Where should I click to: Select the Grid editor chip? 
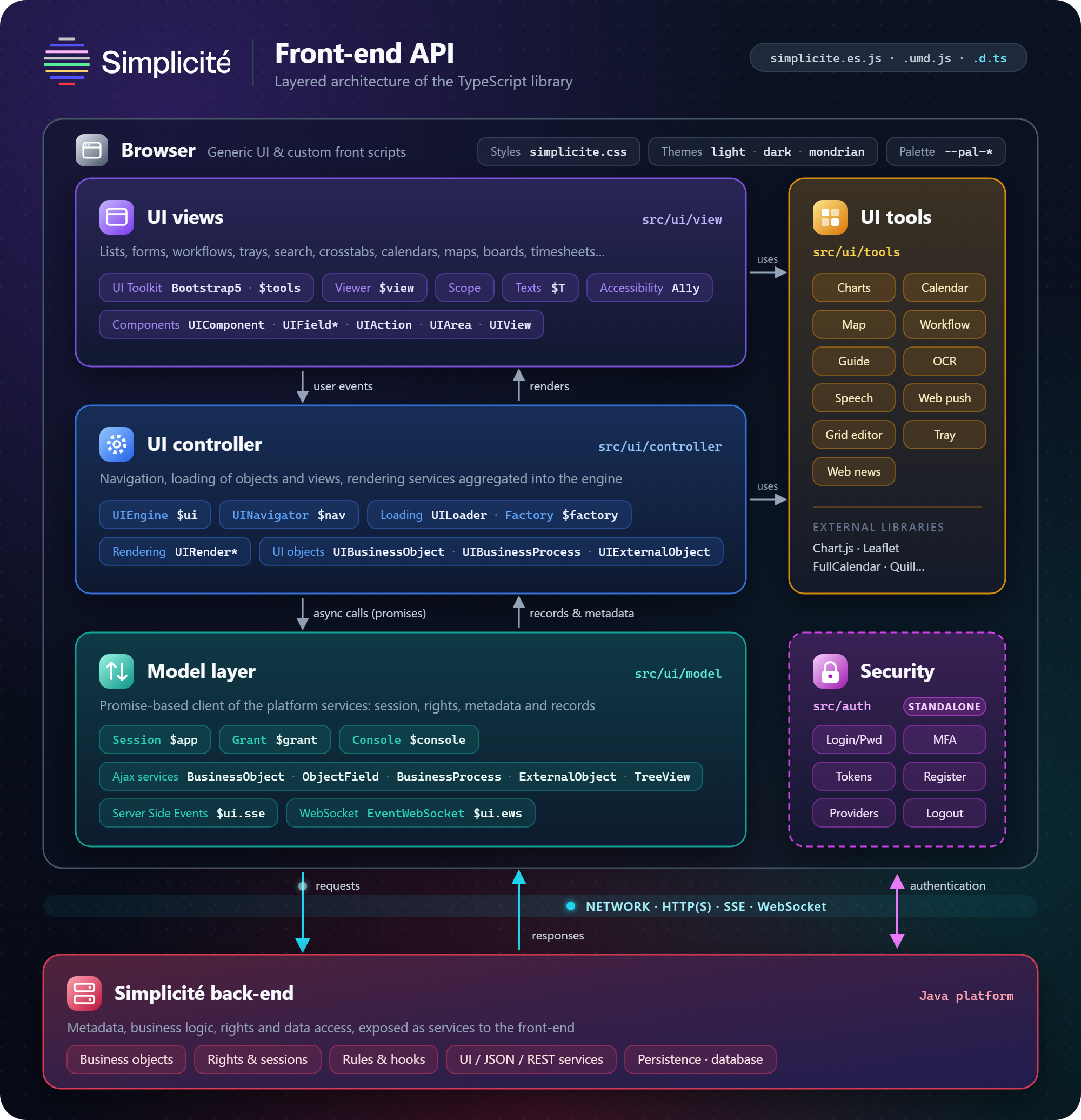(853, 434)
